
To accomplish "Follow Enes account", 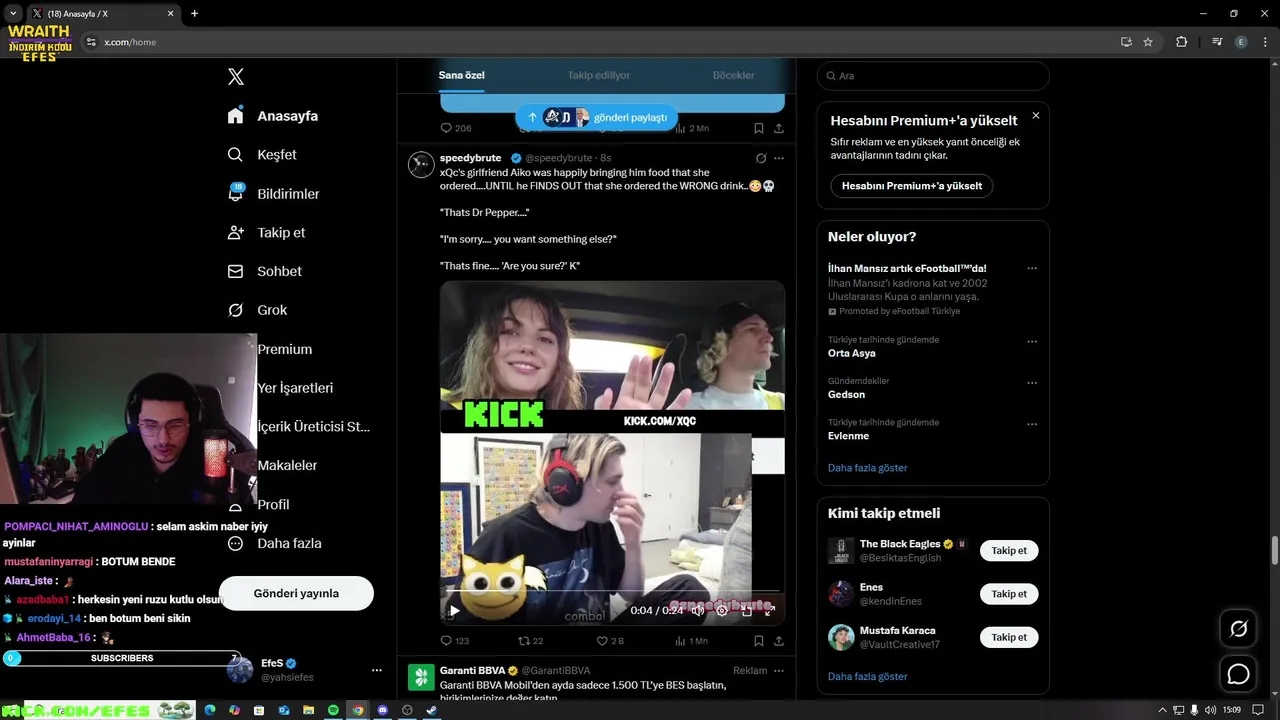I will click(x=1009, y=594).
